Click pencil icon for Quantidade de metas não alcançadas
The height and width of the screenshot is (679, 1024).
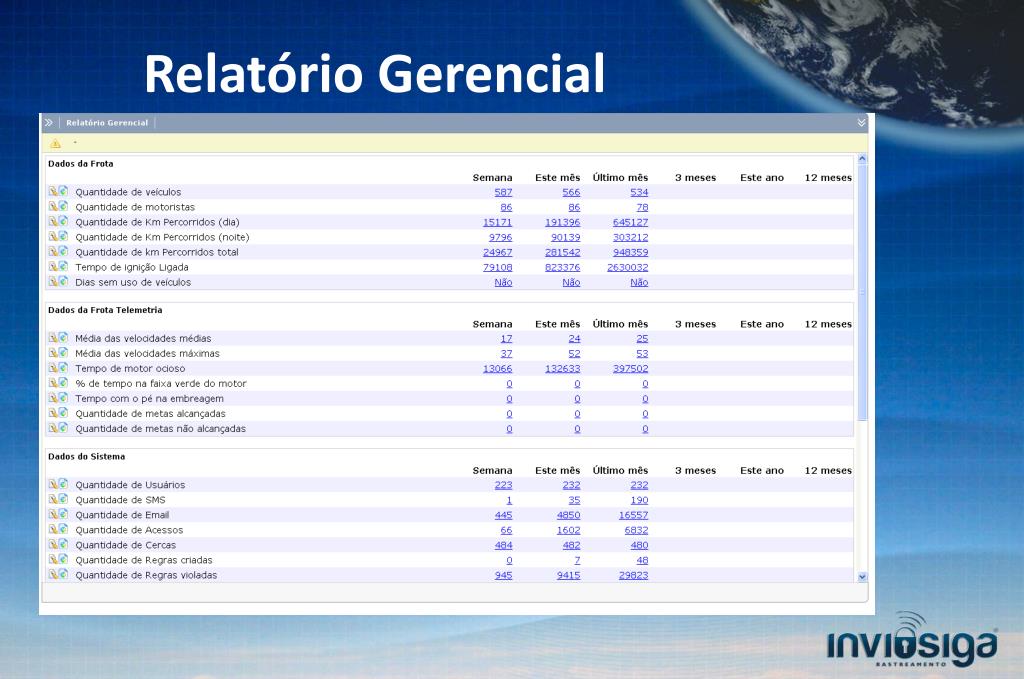53,428
